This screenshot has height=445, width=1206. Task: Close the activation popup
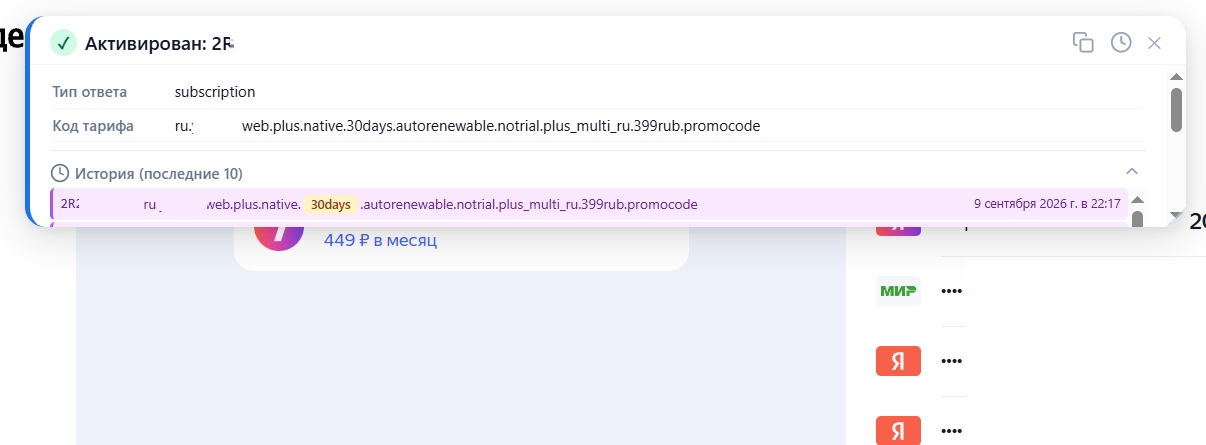[x=1154, y=43]
